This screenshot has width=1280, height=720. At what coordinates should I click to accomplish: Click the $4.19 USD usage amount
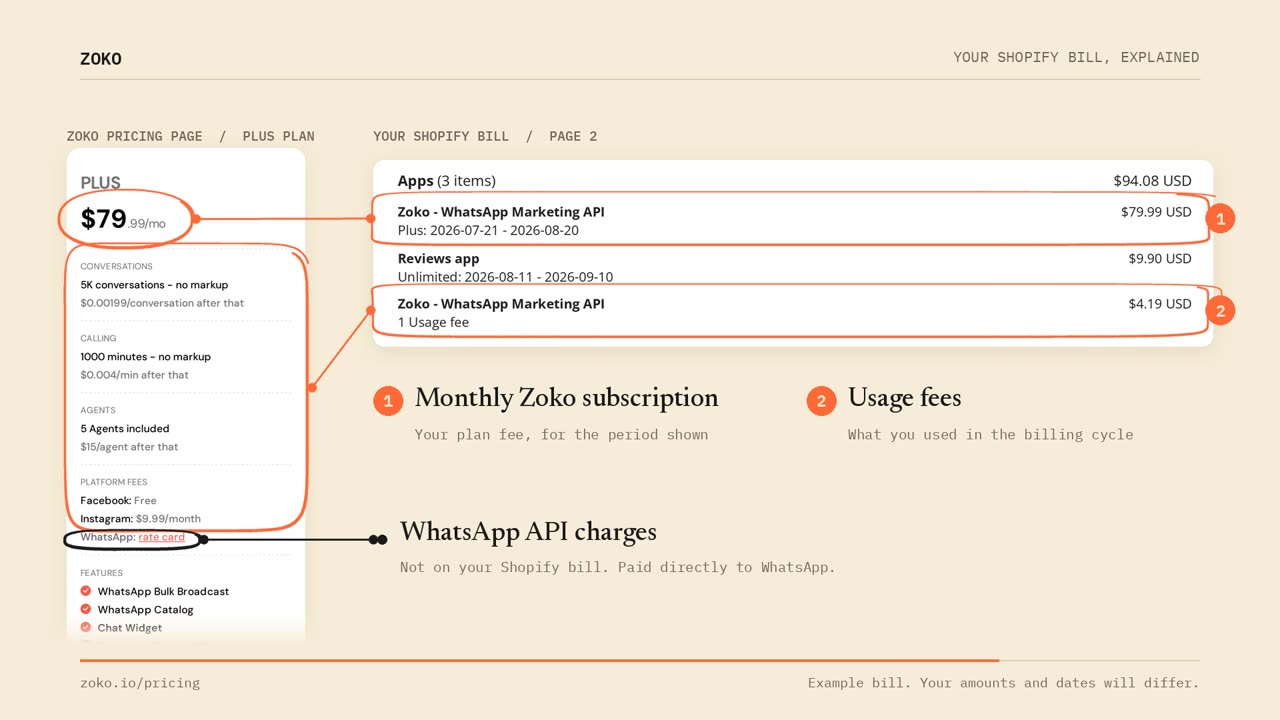click(x=1160, y=303)
